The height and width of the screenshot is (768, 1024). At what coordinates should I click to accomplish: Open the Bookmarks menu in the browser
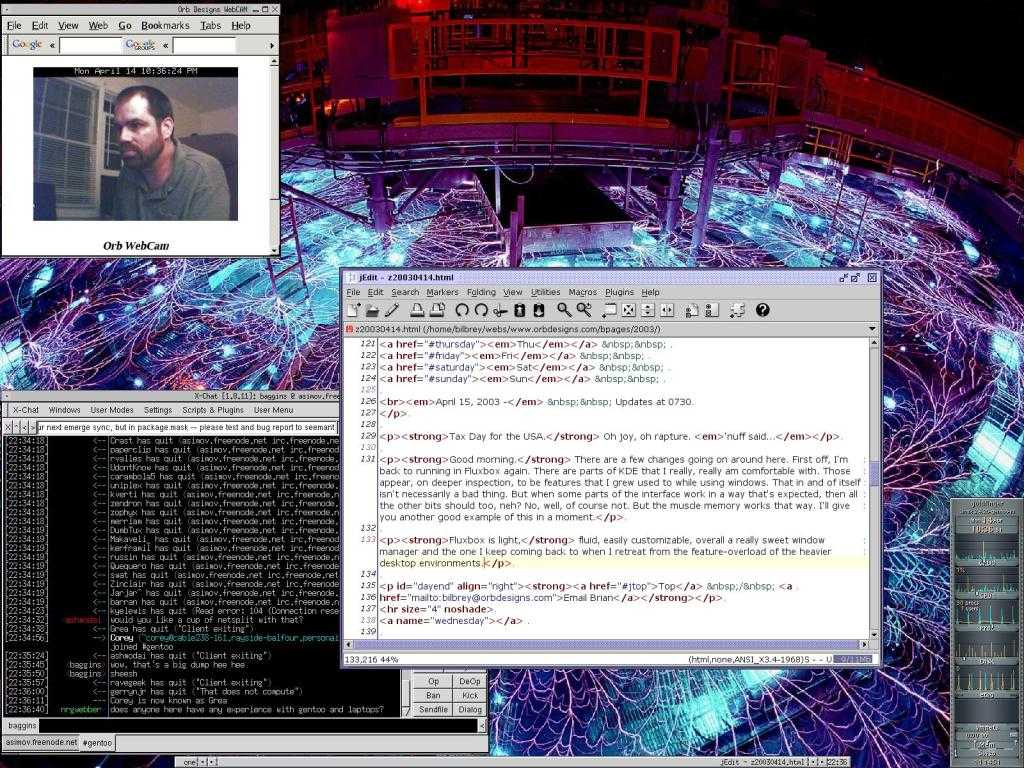(x=164, y=25)
